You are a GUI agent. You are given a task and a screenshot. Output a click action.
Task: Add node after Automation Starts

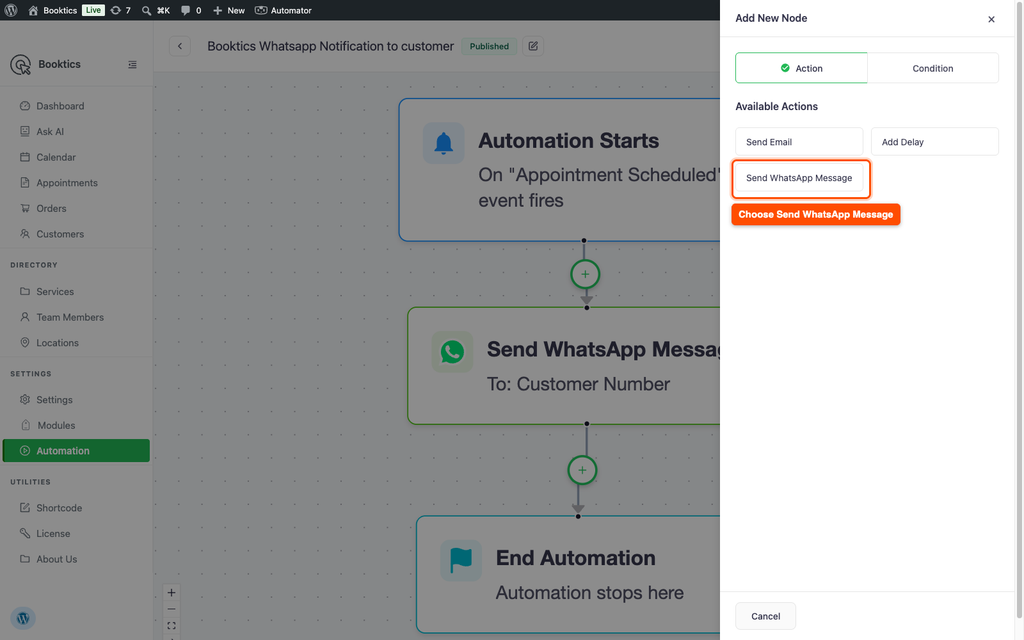pos(585,274)
